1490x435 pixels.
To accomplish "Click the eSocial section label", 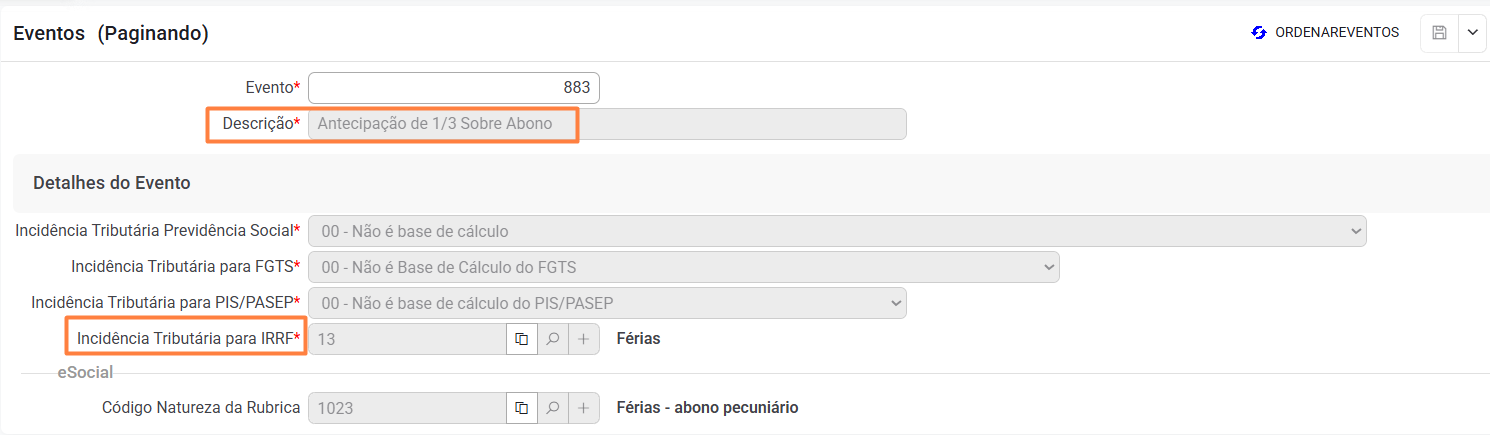I will point(85,373).
